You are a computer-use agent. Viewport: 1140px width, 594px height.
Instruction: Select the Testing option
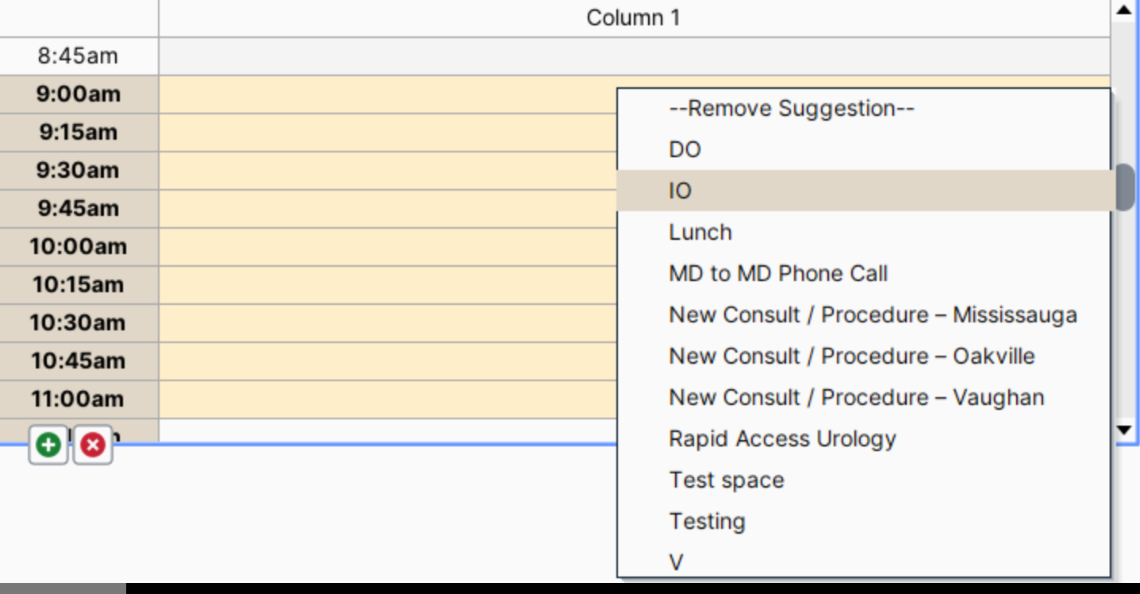707,521
